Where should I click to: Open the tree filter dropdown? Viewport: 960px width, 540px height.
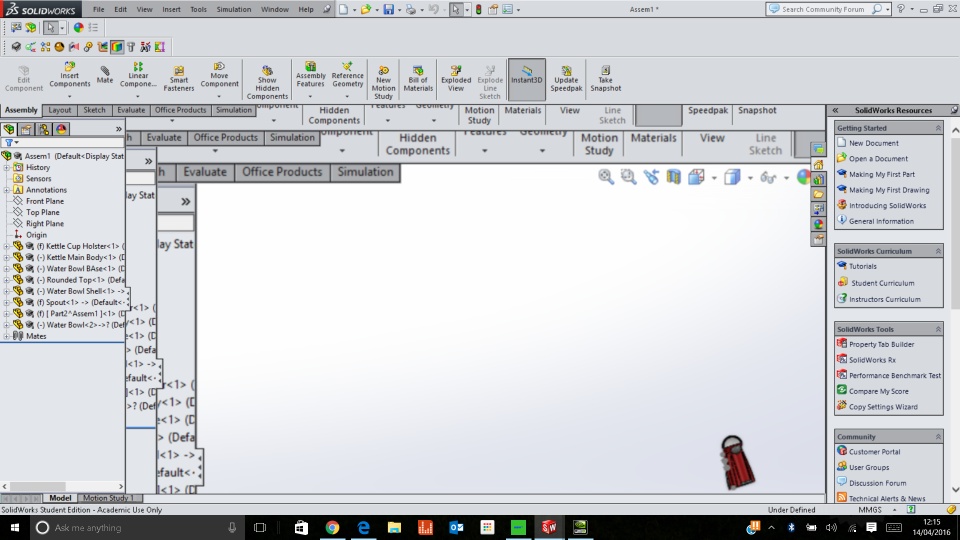pos(12,143)
